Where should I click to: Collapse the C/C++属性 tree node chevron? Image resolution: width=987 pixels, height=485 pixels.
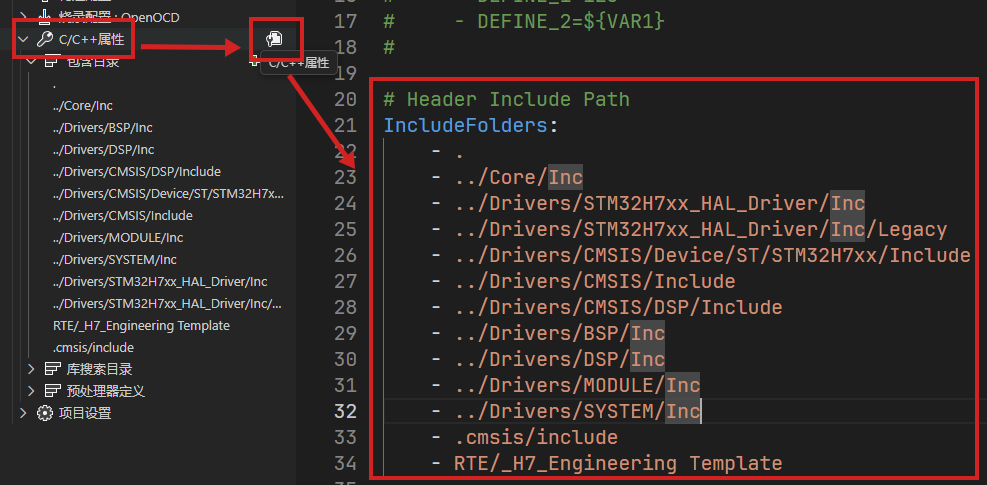pos(24,40)
